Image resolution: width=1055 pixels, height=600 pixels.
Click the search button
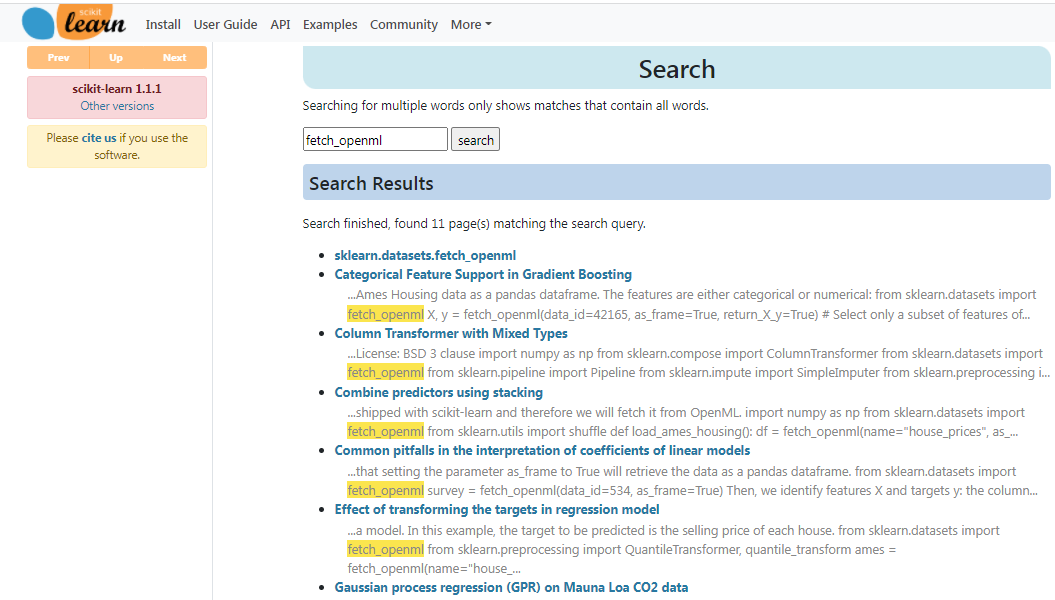point(475,140)
